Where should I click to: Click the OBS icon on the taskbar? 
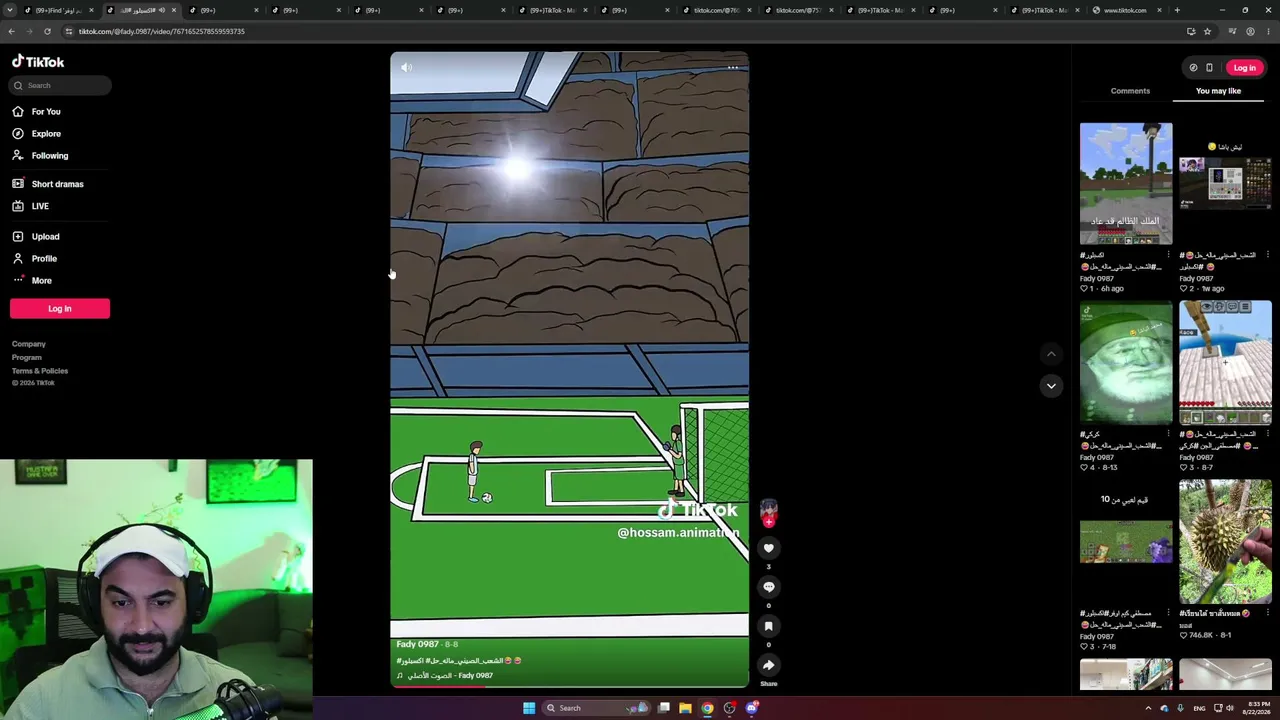tap(730, 708)
